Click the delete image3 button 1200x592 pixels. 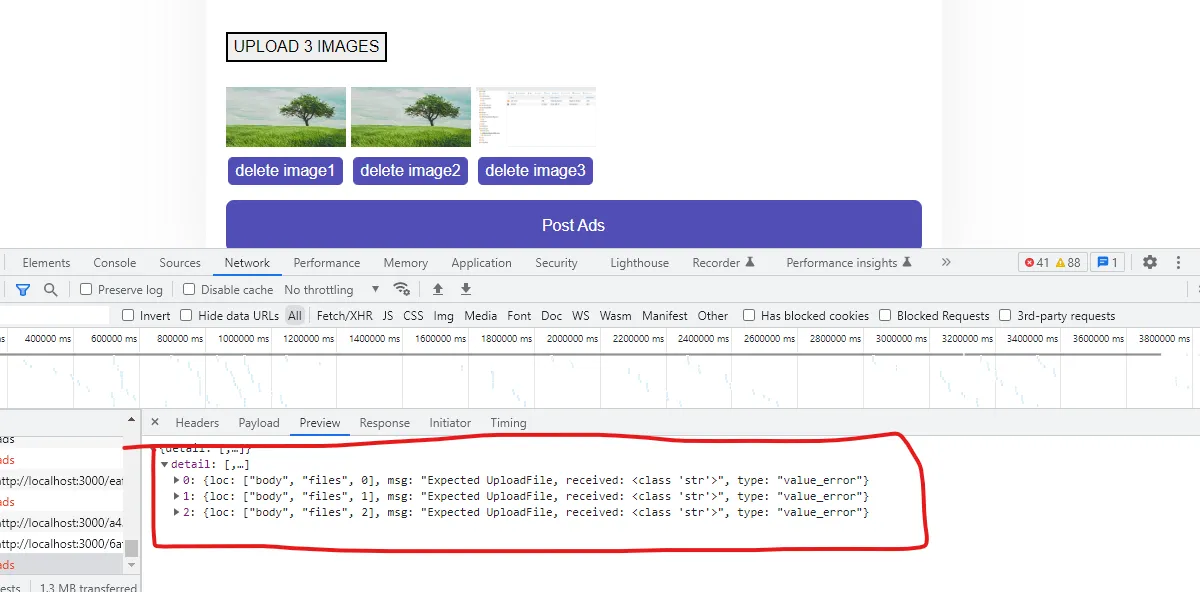tap(535, 170)
